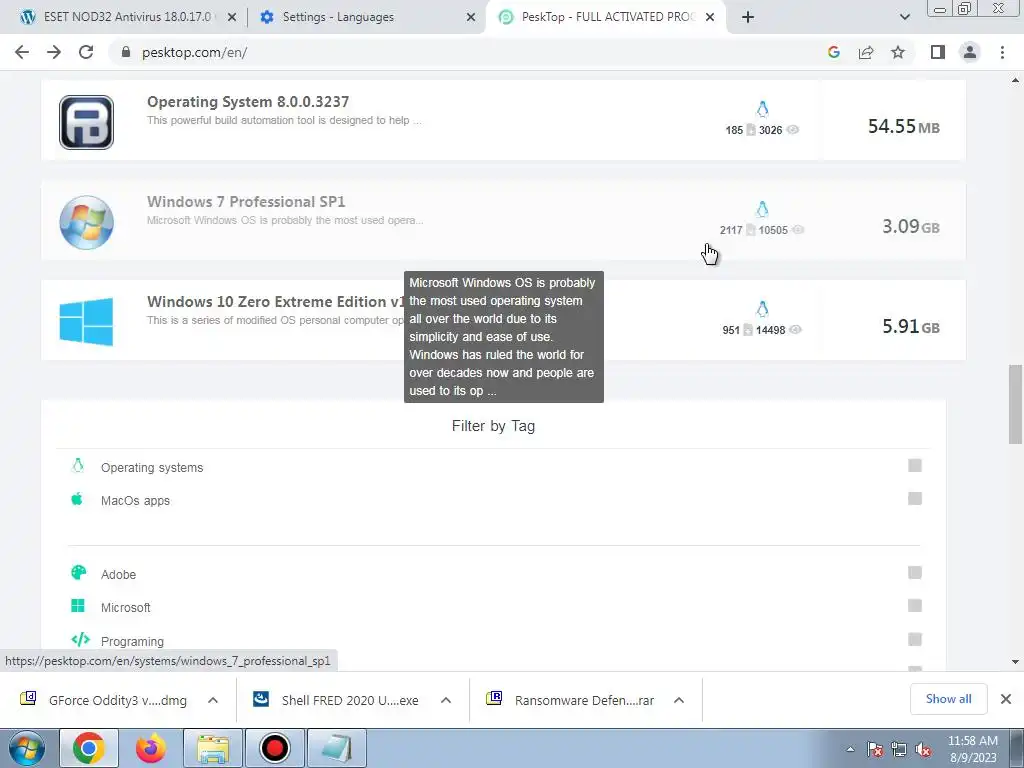Enable the Microsoft tag checkbox
The height and width of the screenshot is (768, 1024).
(915, 606)
